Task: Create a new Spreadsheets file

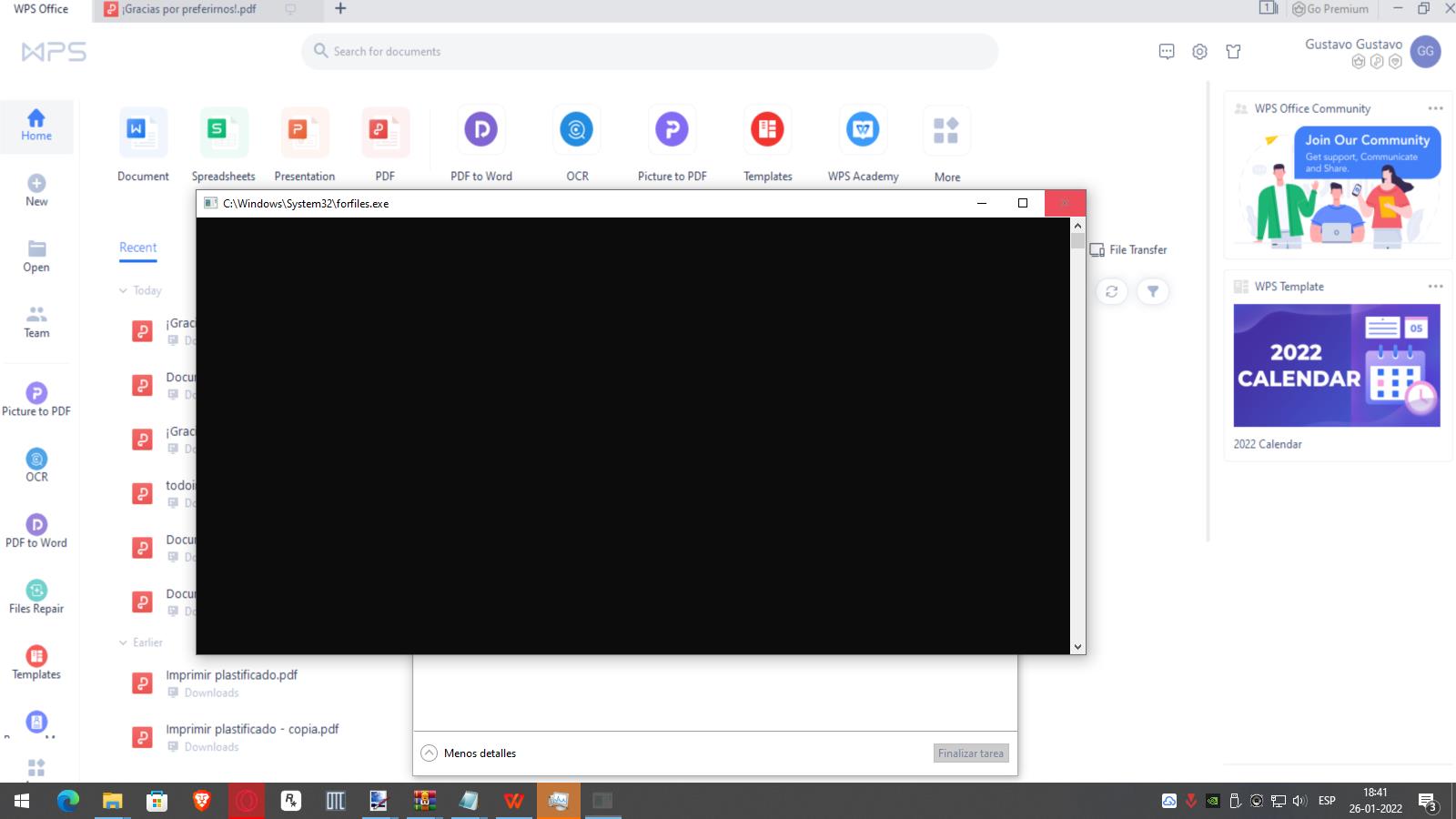Action: pyautogui.click(x=223, y=130)
